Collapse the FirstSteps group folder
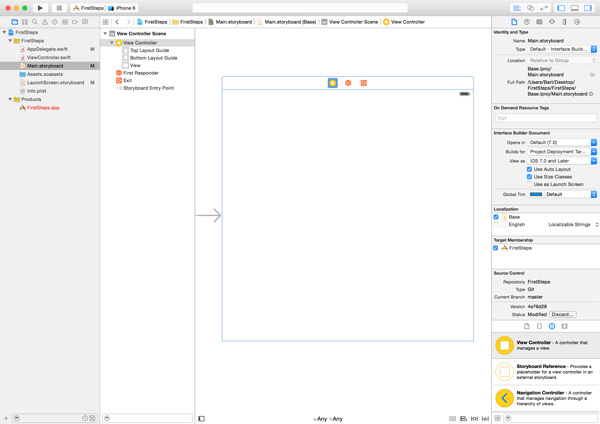The height and width of the screenshot is (424, 600). [10, 41]
